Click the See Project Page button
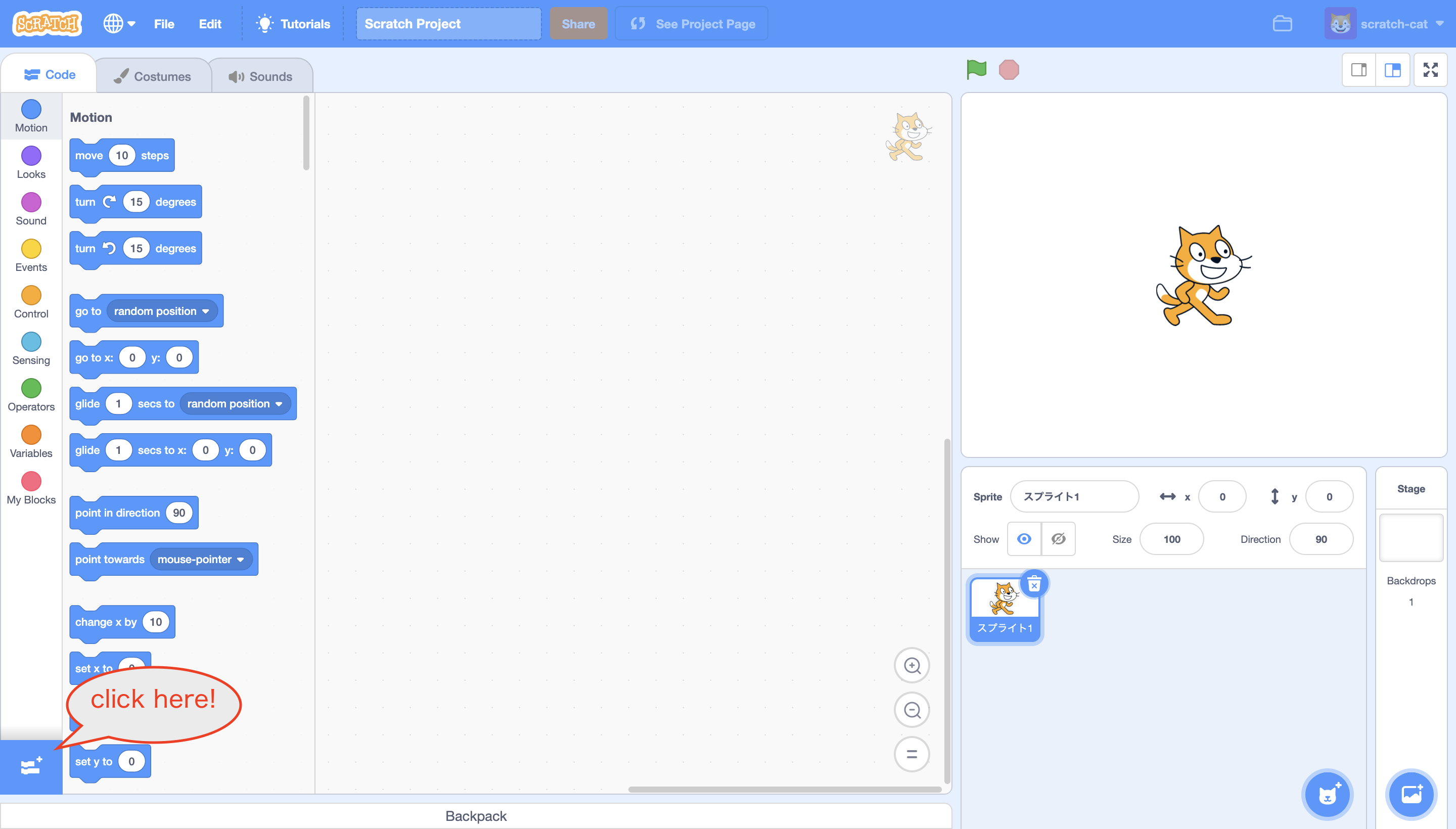 tap(692, 24)
